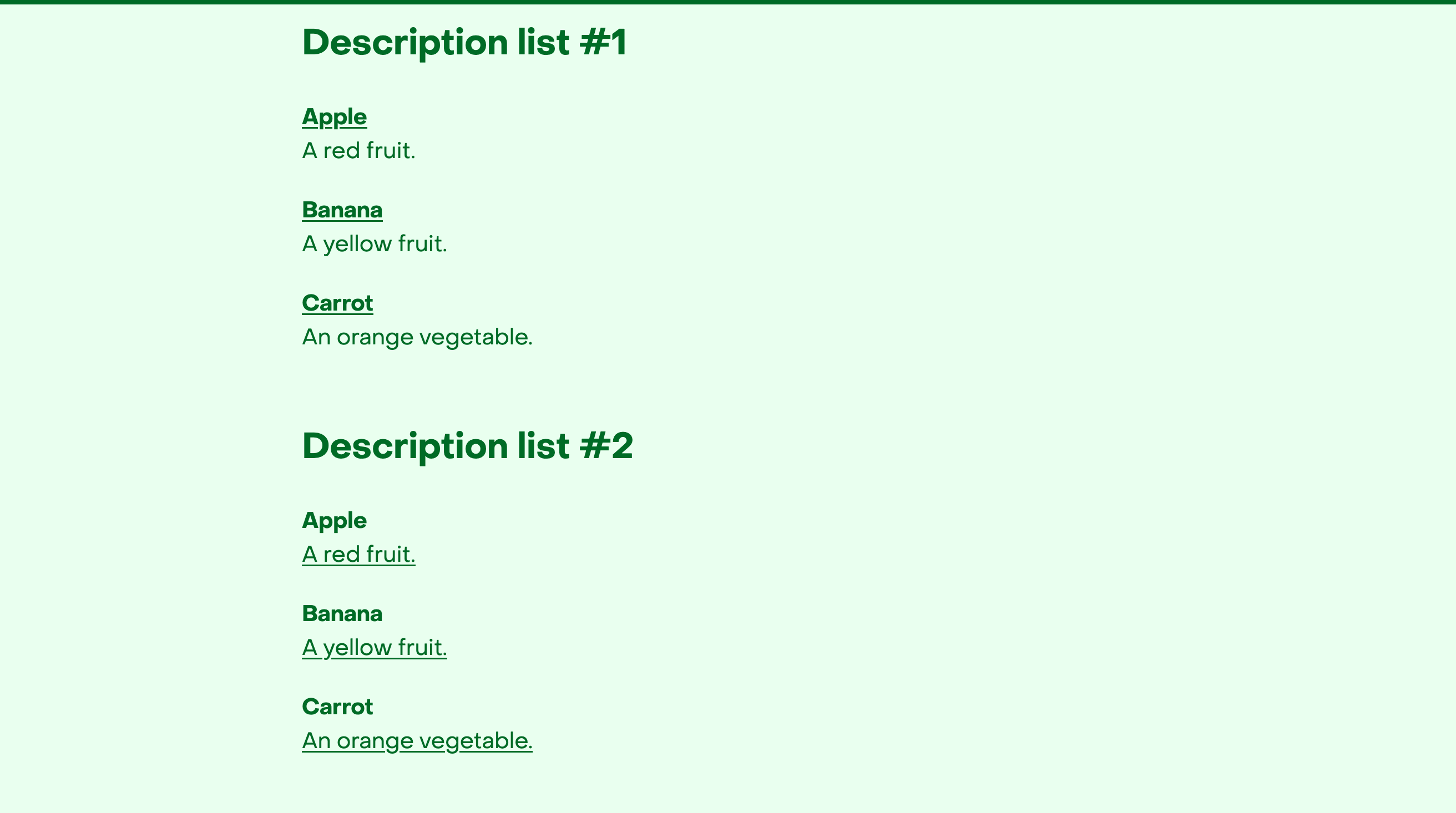
Task: Click the "Description list #1" heading
Action: (x=464, y=43)
